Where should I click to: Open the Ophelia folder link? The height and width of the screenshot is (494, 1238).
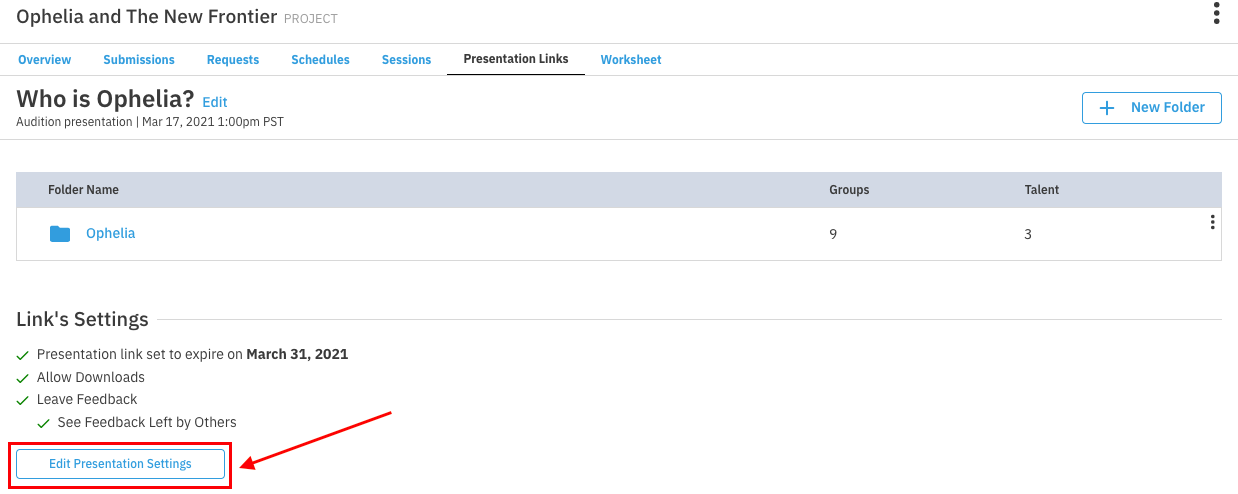[110, 233]
